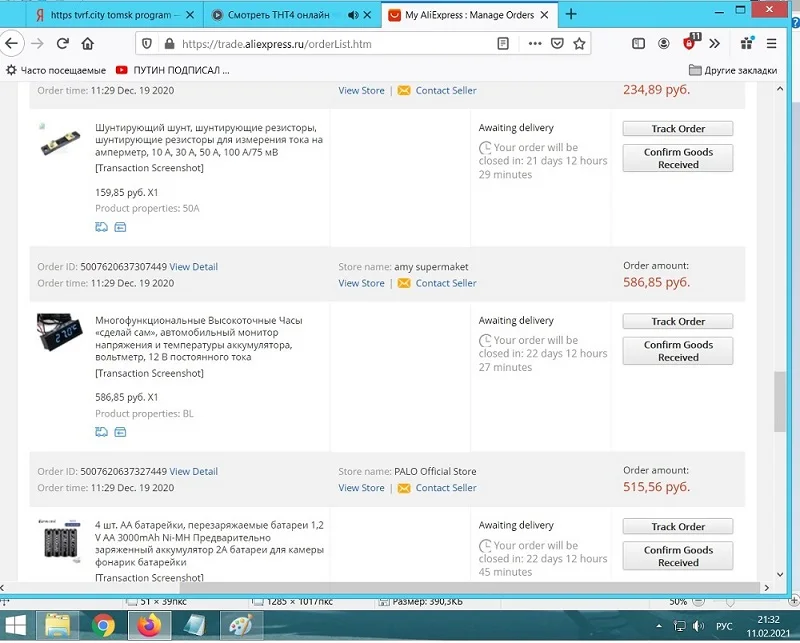The height and width of the screenshot is (643, 800).
Task: Reload the page with the refresh icon
Action: [x=62, y=44]
